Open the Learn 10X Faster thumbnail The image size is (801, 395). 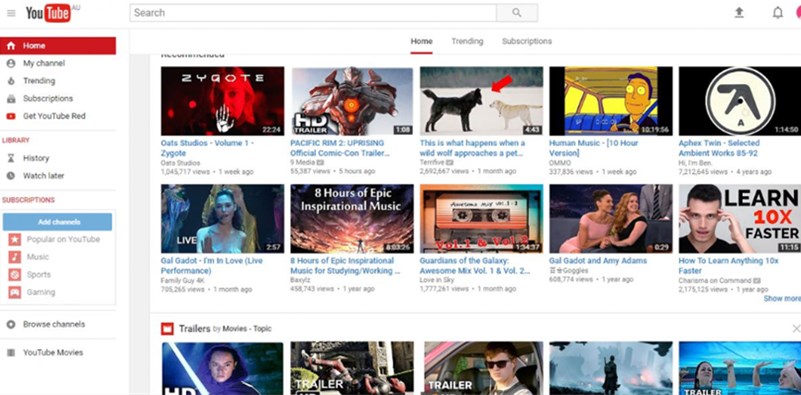point(740,219)
